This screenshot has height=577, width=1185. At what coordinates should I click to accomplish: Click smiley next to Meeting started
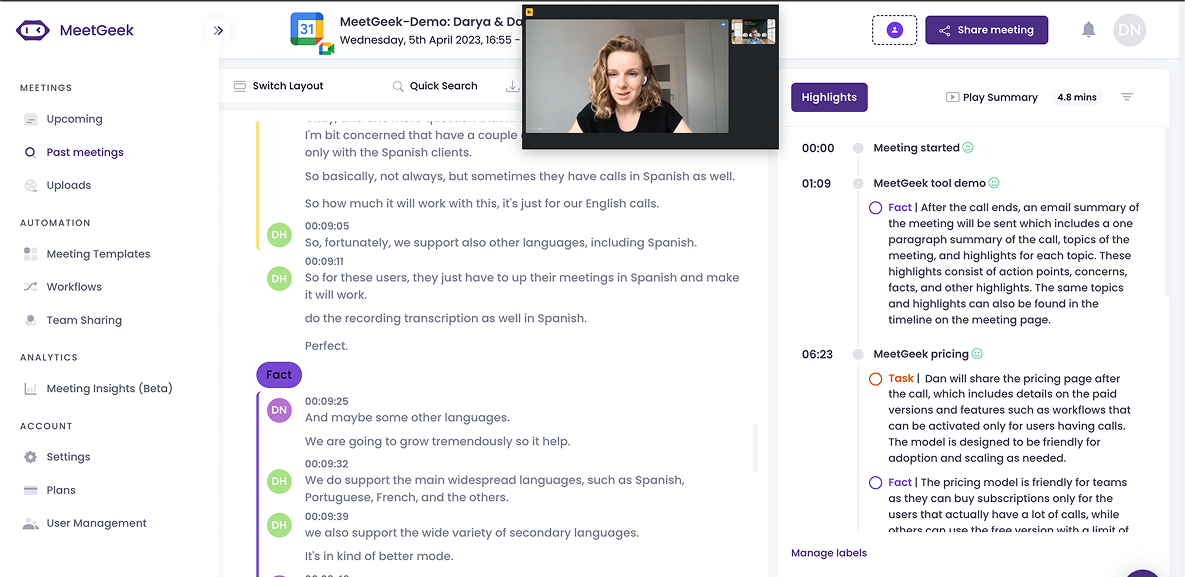pos(967,148)
